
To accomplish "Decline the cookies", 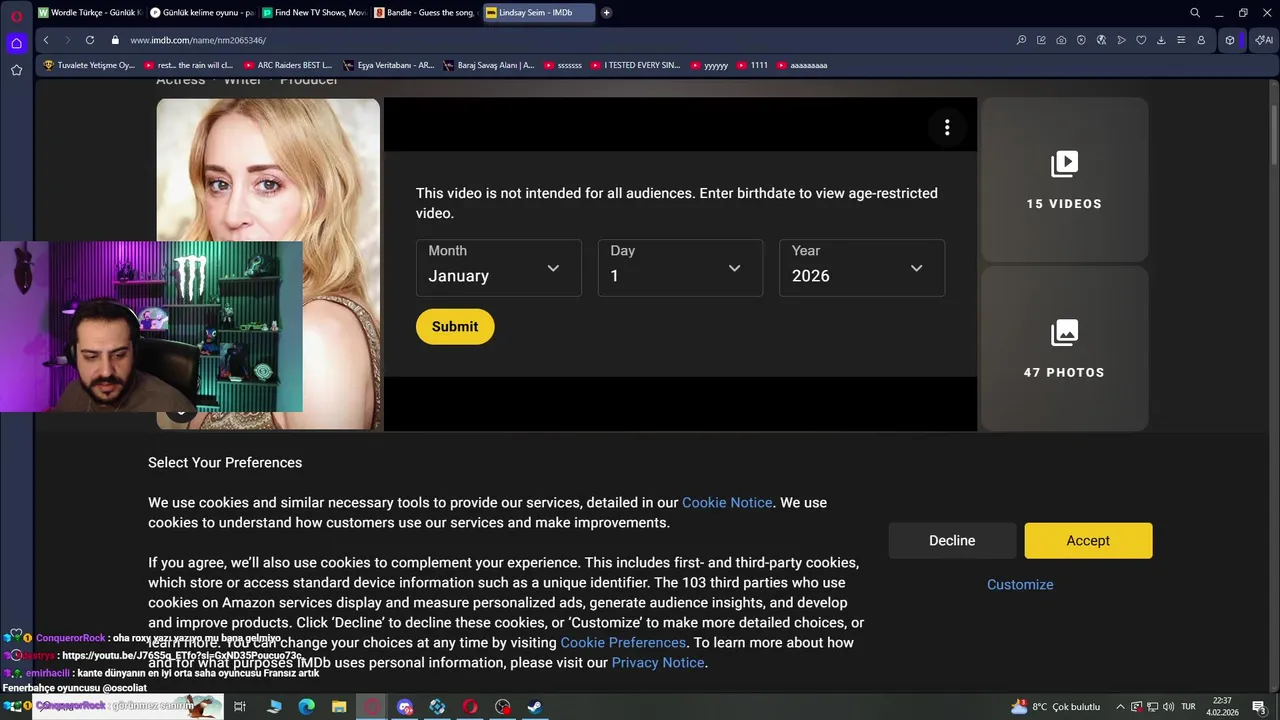I will tap(952, 541).
